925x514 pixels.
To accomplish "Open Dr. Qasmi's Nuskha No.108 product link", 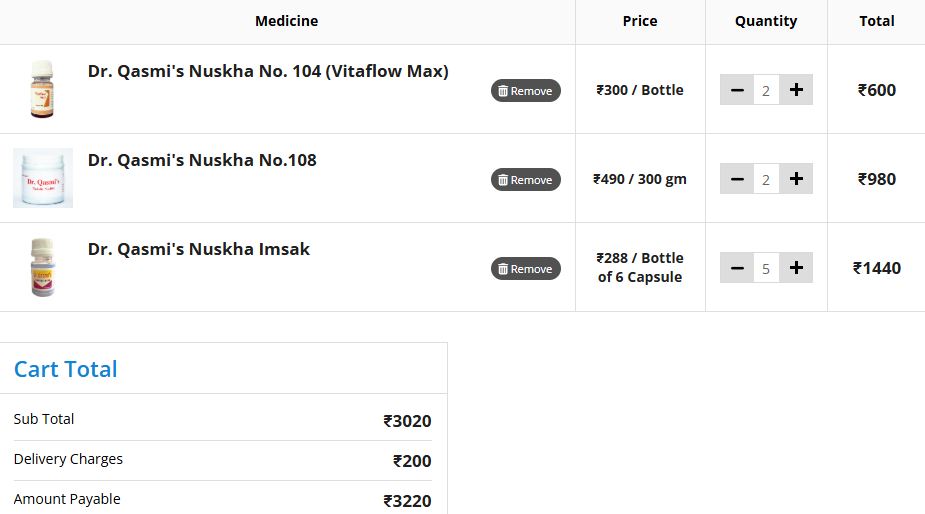I will coord(202,161).
